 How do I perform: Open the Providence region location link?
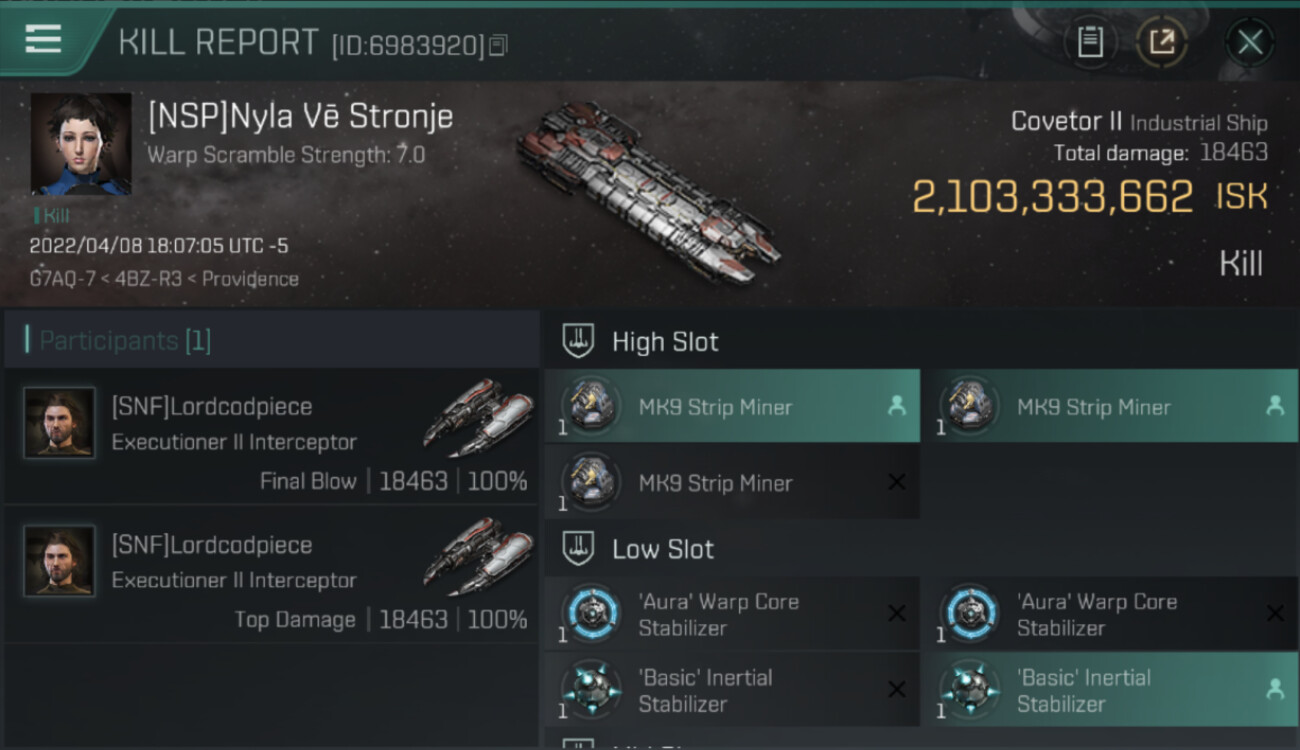(x=250, y=279)
